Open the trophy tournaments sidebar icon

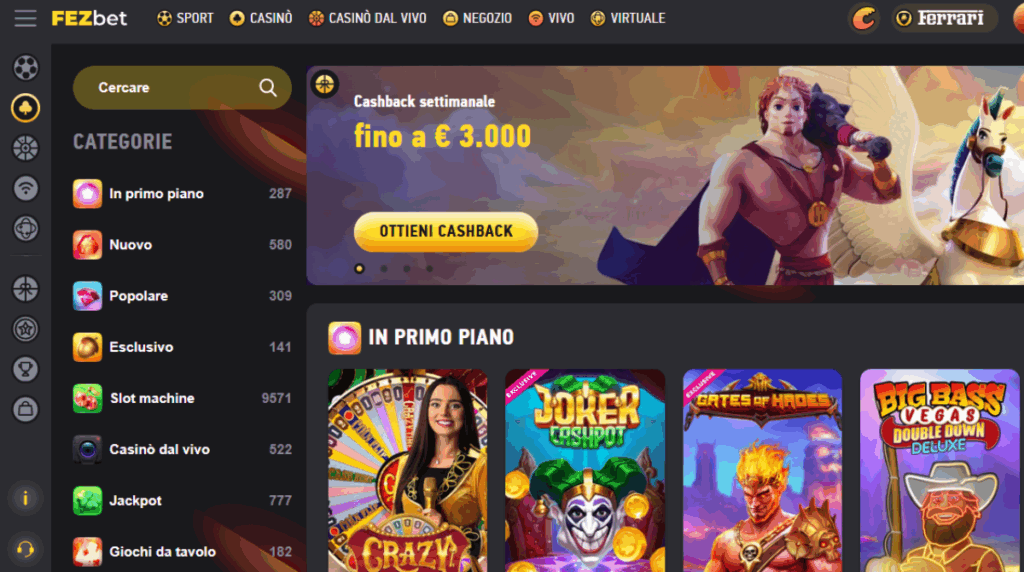click(x=25, y=370)
